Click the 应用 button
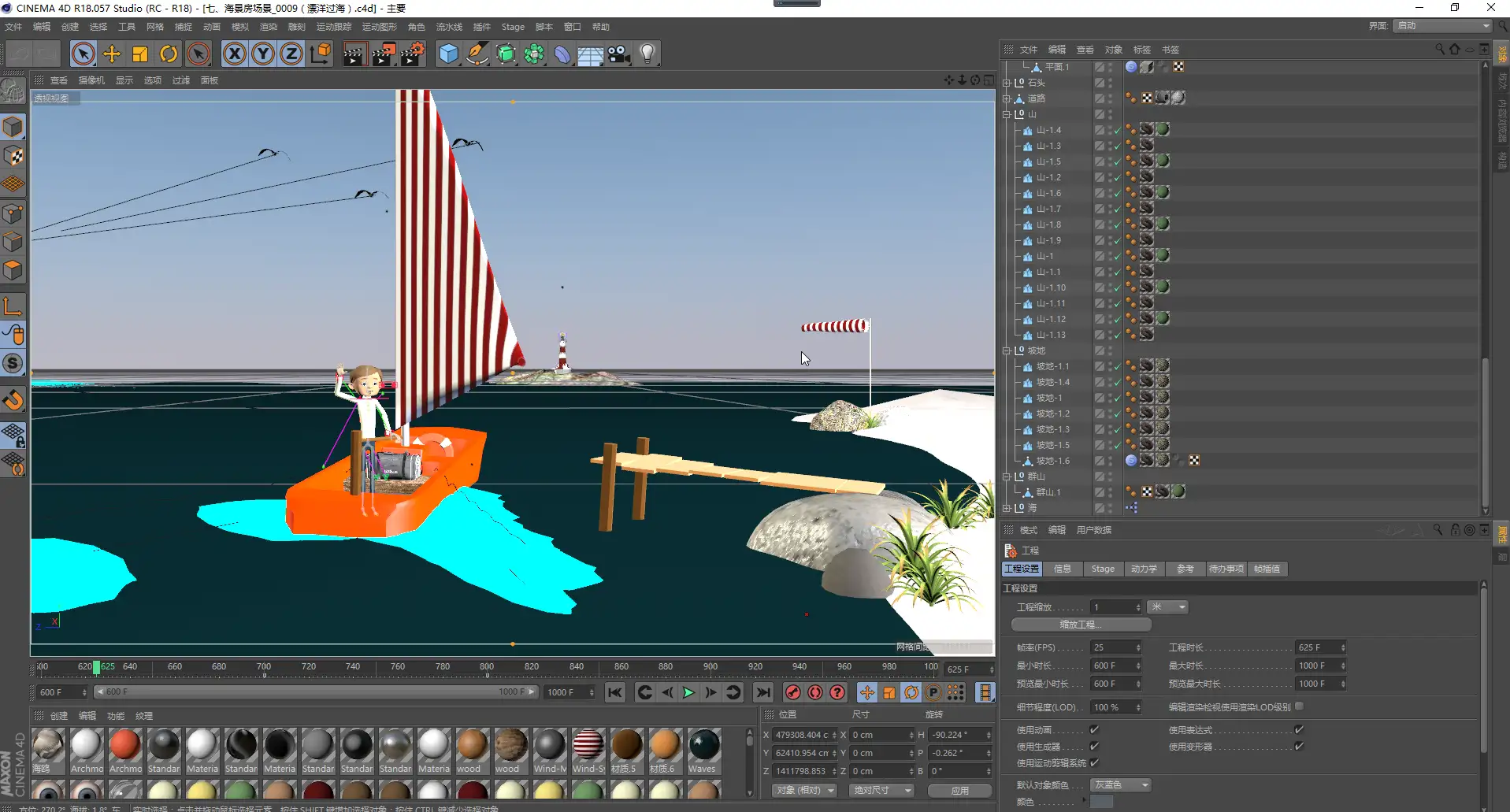This screenshot has width=1510, height=812. coord(959,790)
